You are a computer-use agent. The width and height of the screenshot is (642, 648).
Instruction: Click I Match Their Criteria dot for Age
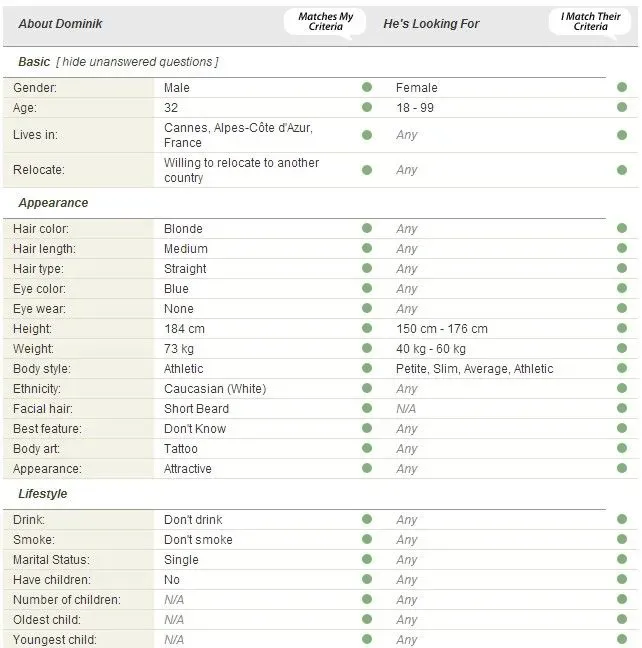click(x=622, y=108)
